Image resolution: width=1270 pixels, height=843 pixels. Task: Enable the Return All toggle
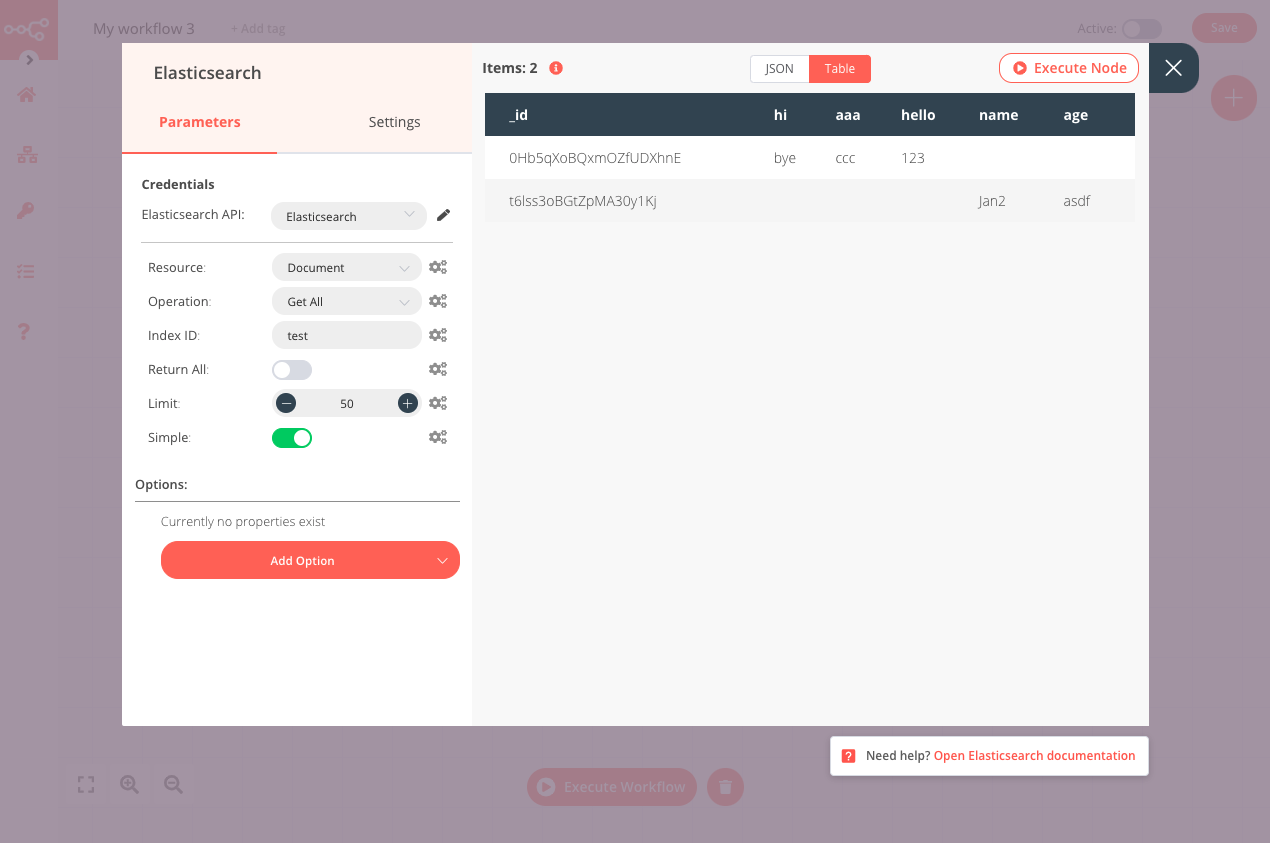pos(292,369)
